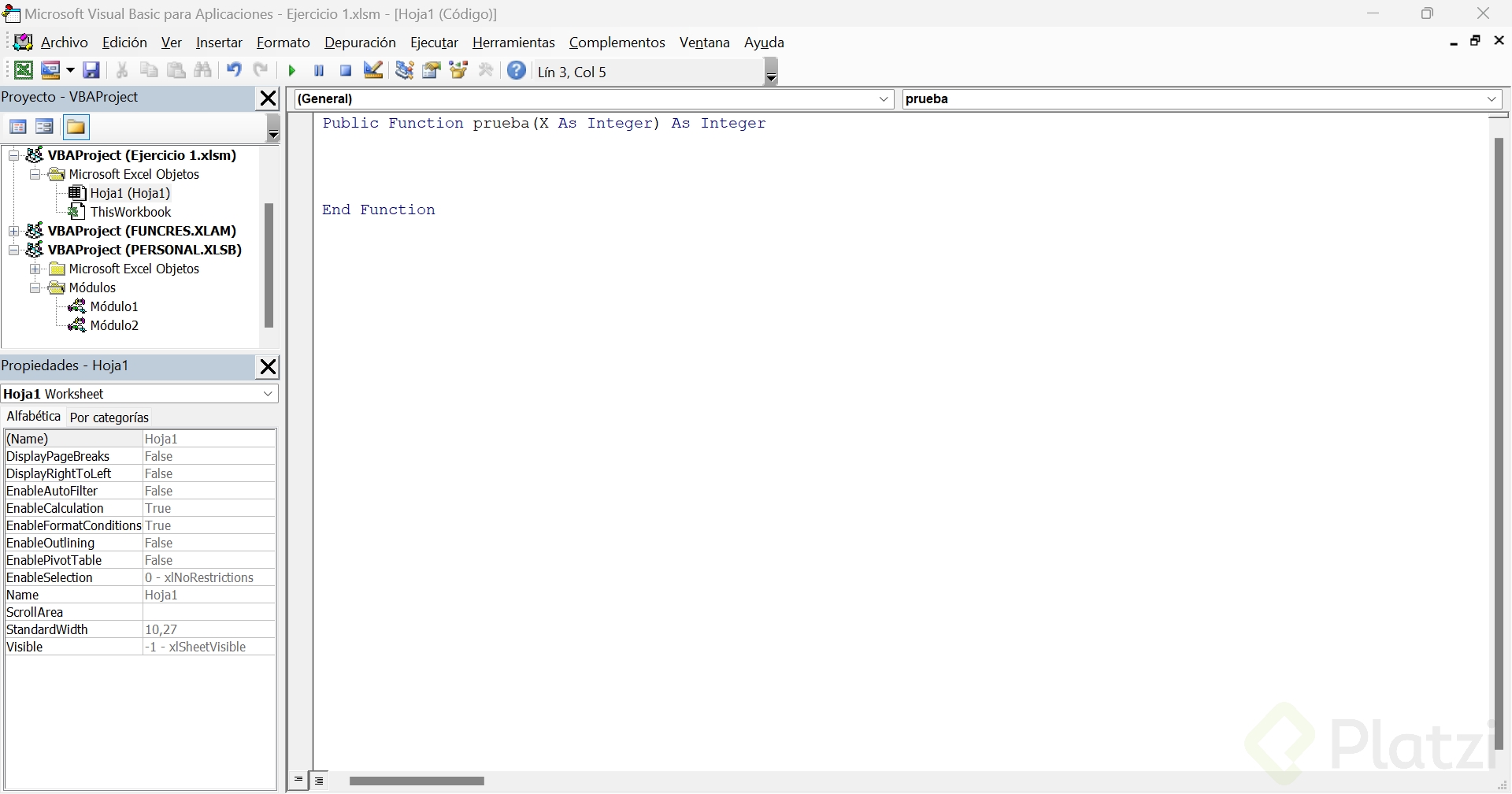This screenshot has height=794, width=1512.
Task: Undo the last action
Action: pos(234,71)
